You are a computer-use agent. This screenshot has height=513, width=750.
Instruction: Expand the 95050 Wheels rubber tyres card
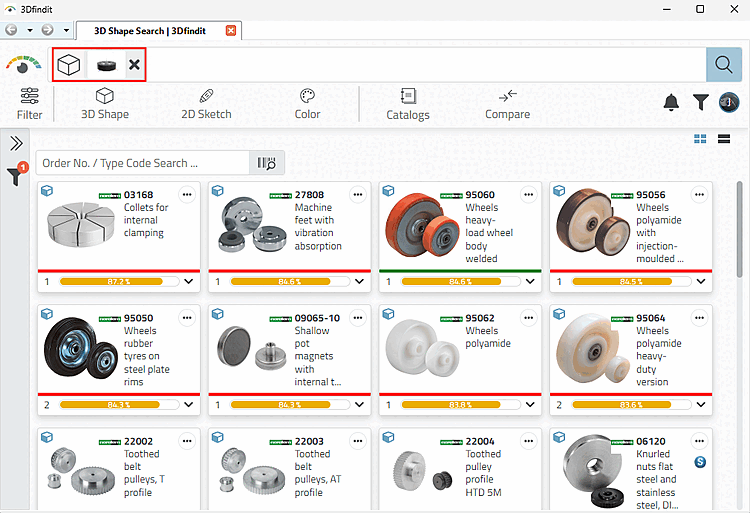point(189,405)
